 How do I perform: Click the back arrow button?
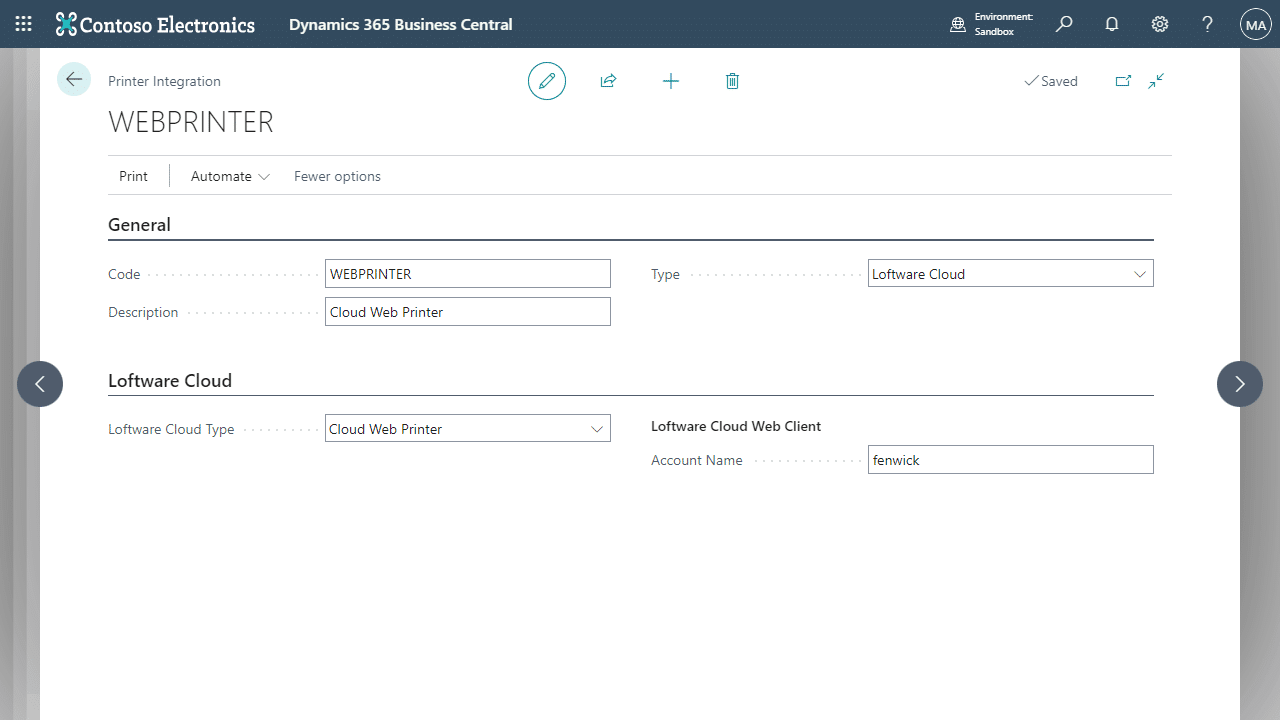pyautogui.click(x=74, y=79)
